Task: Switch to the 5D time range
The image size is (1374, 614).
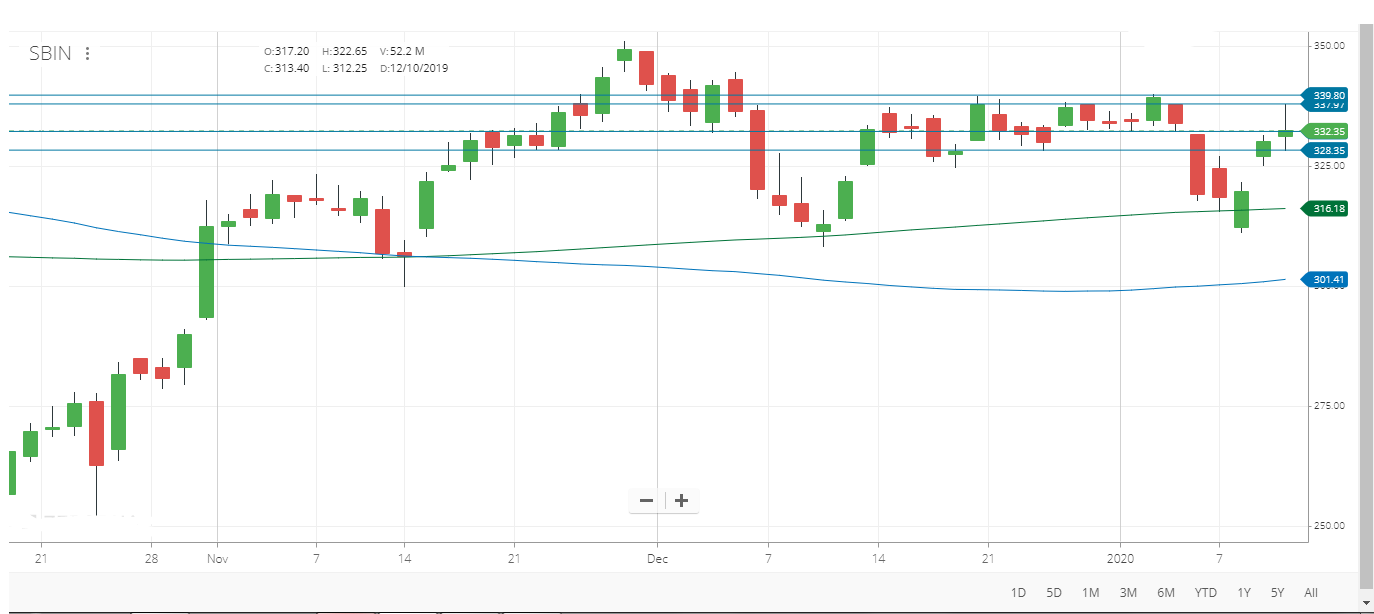Action: [1054, 593]
